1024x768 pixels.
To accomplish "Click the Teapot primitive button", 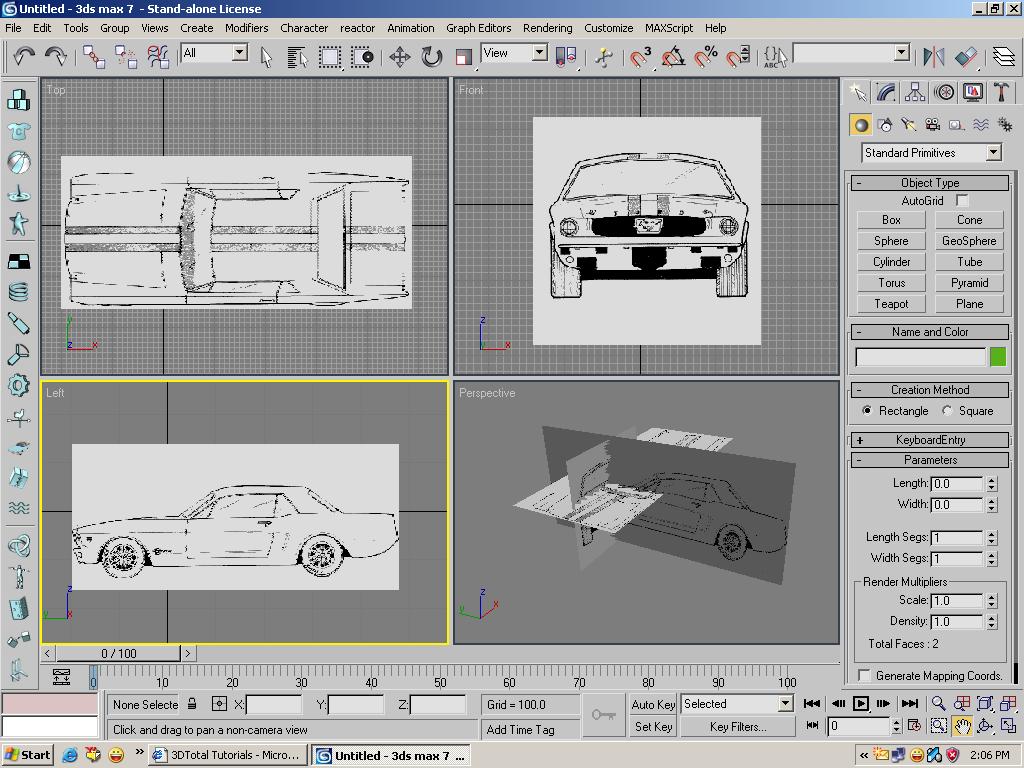I will tap(891, 304).
